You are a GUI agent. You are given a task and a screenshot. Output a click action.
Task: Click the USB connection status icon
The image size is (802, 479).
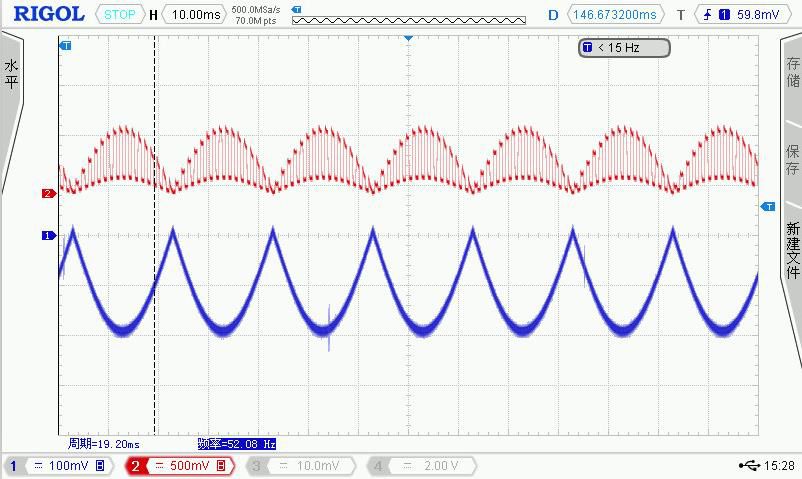749,465
